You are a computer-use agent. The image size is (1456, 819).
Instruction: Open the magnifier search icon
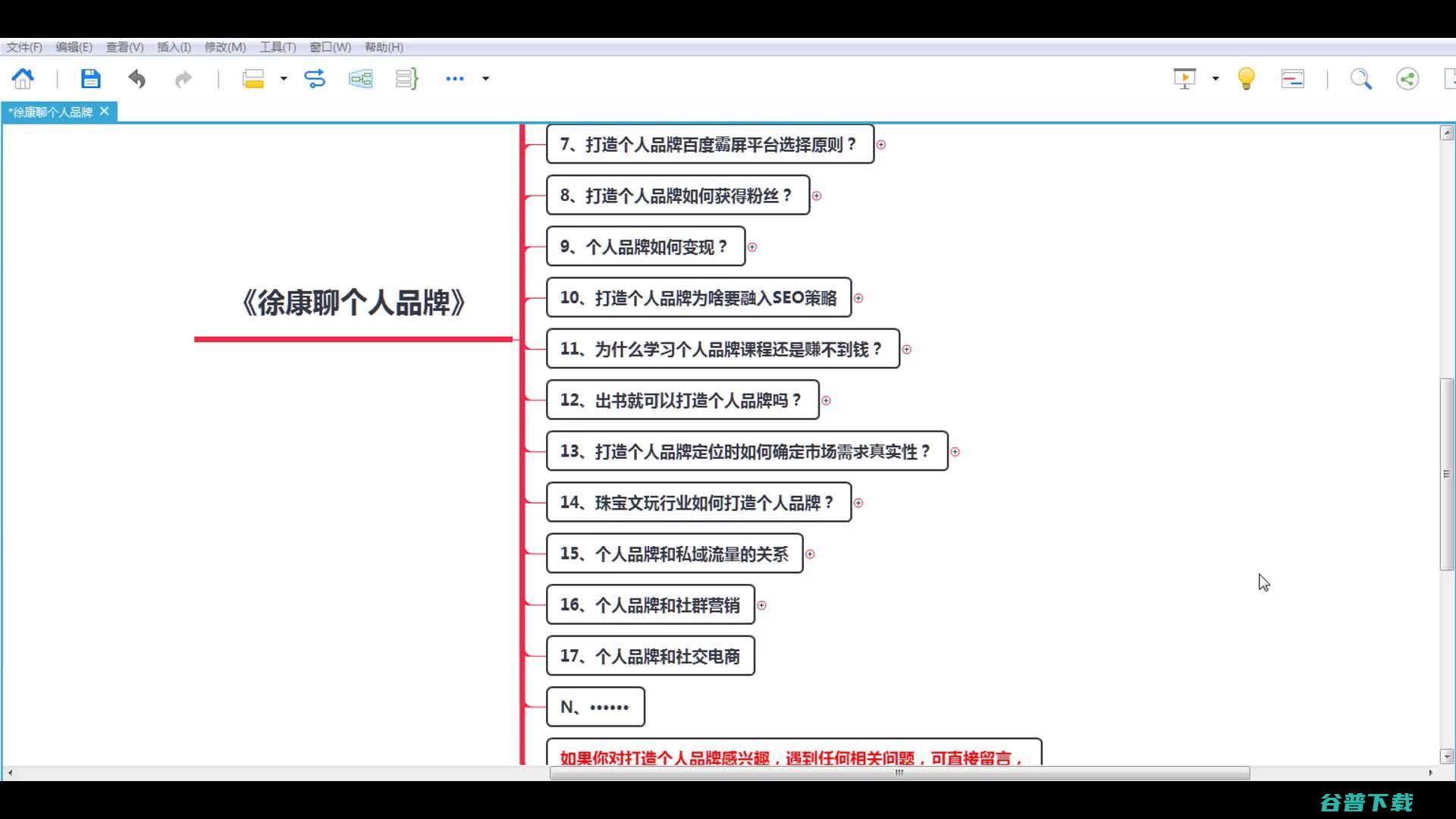tap(1360, 78)
